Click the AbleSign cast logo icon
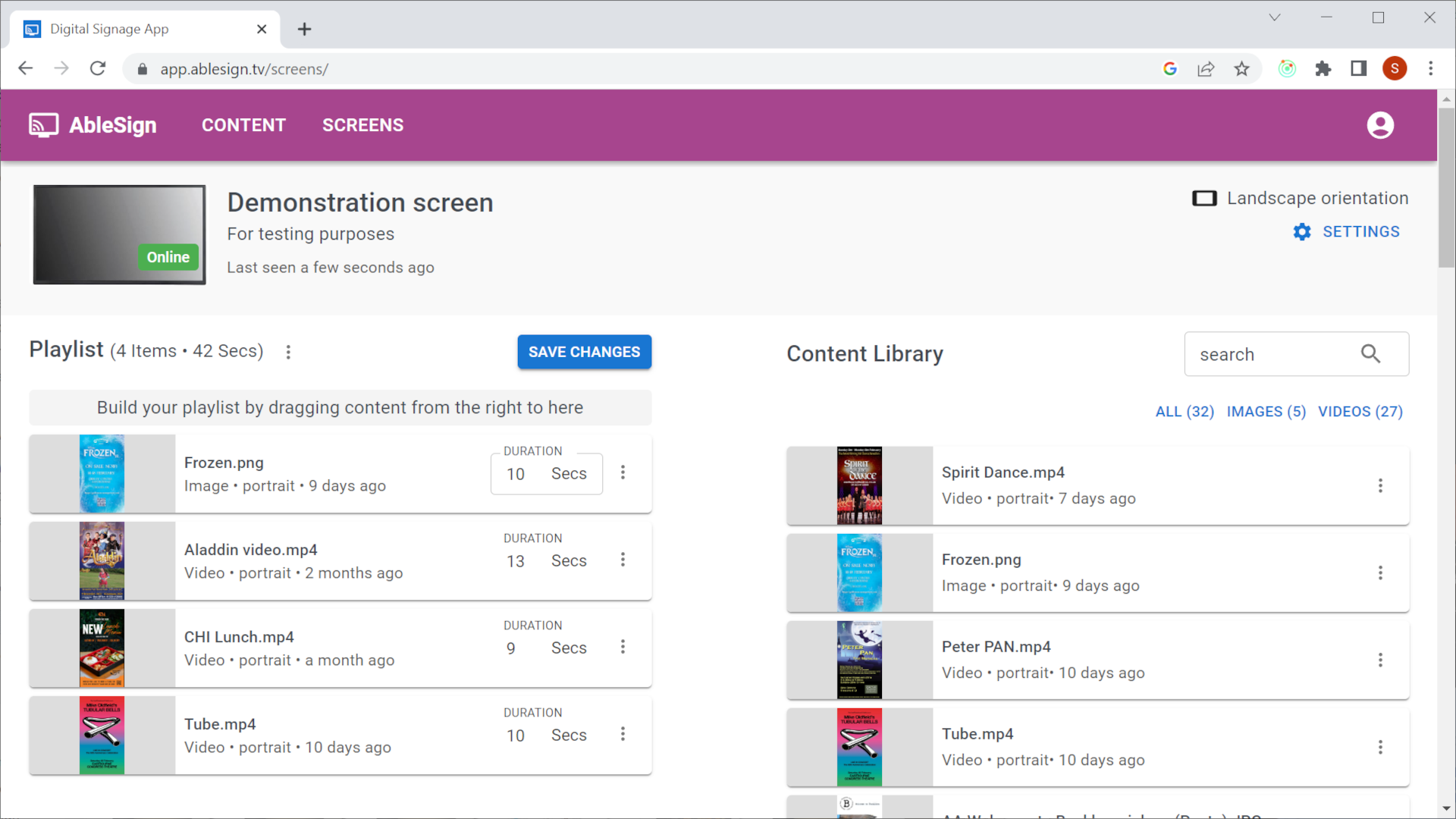Image resolution: width=1456 pixels, height=819 pixels. pos(43,125)
